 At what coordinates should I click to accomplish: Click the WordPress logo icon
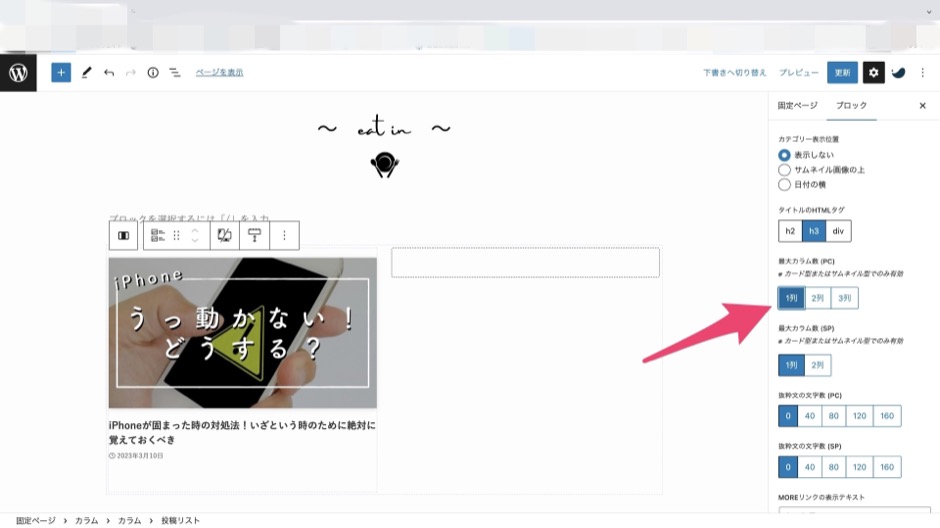[x=18, y=73]
